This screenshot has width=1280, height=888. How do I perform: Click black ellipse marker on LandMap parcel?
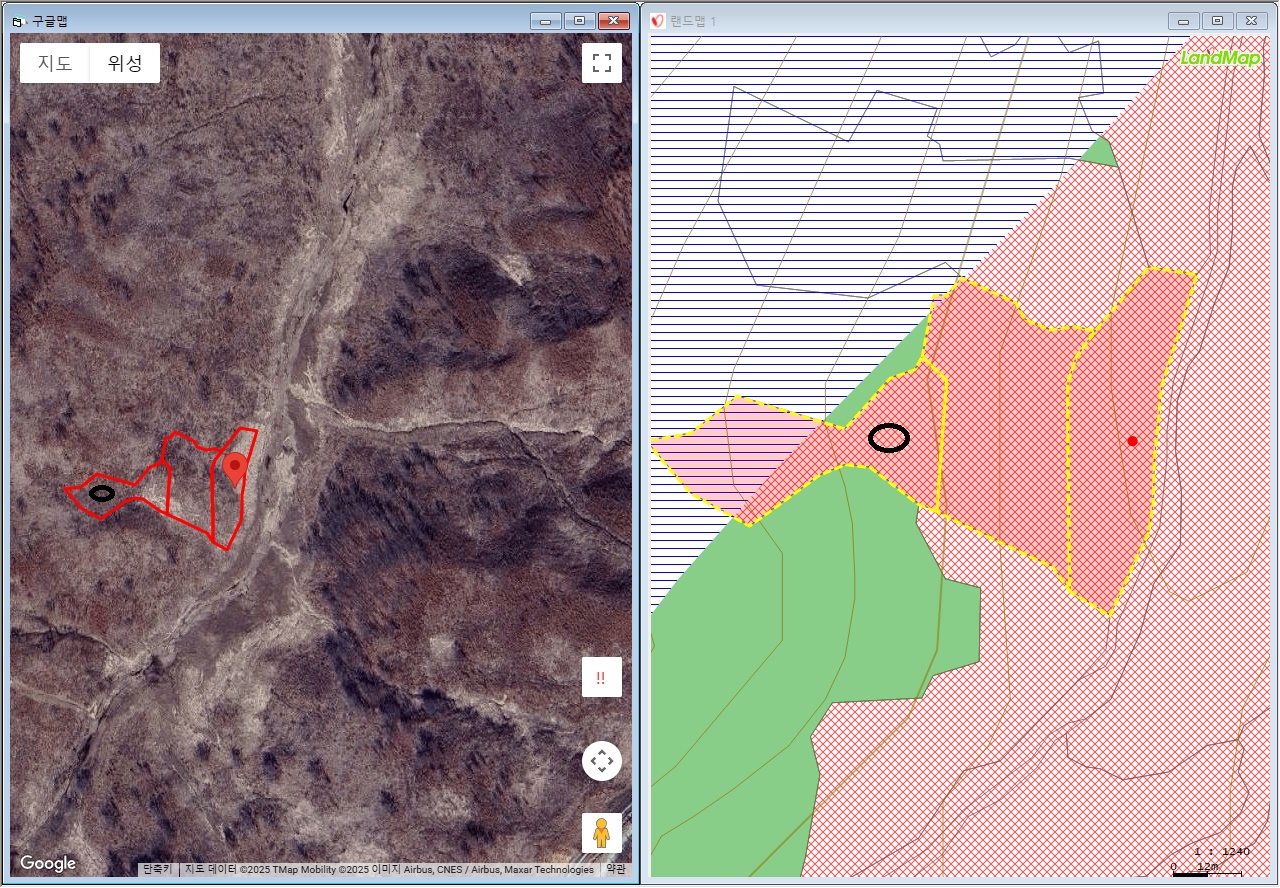click(889, 438)
